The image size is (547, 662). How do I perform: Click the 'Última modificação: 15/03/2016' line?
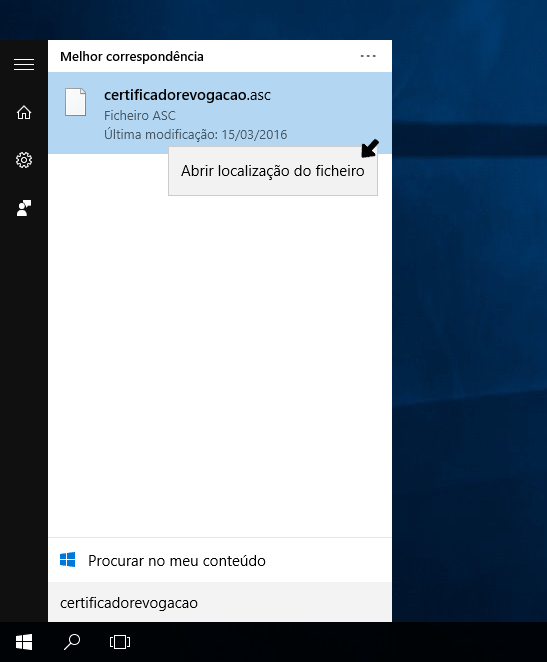195,135
